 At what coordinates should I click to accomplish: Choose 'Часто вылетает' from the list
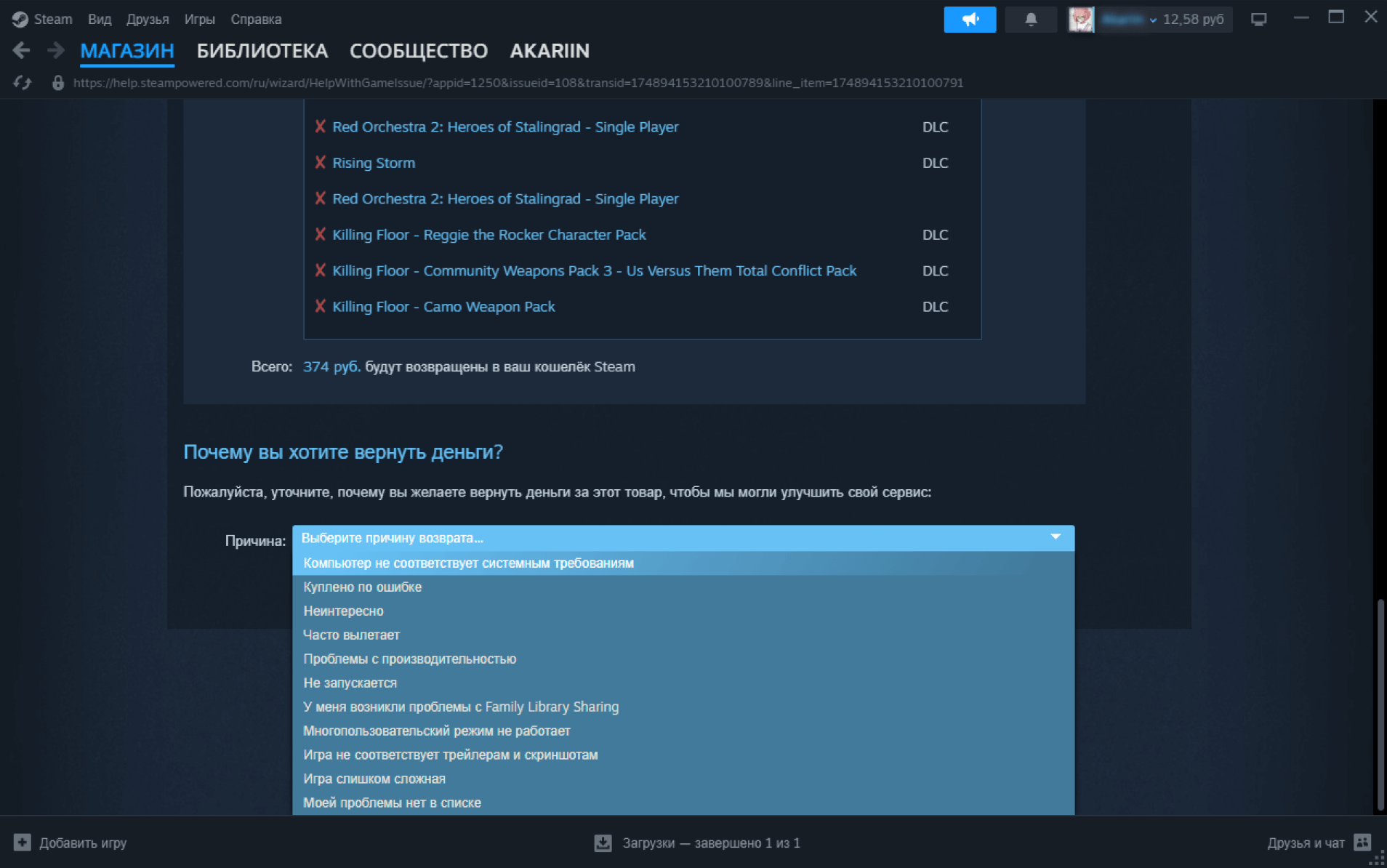(351, 635)
